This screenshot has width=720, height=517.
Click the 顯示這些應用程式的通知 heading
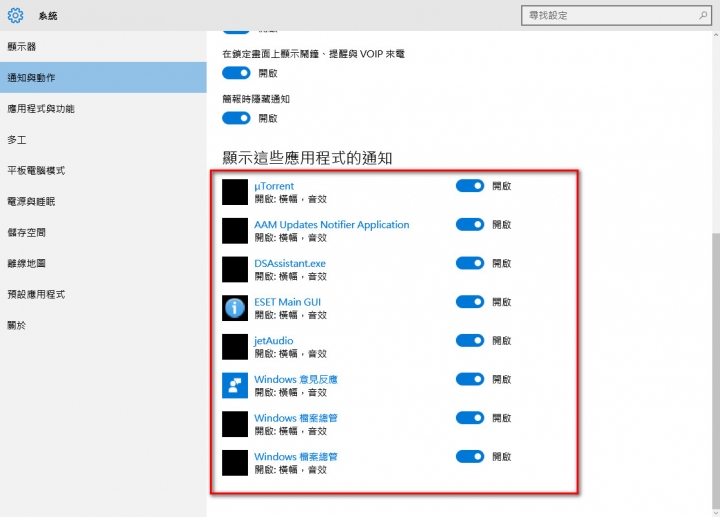click(307, 158)
